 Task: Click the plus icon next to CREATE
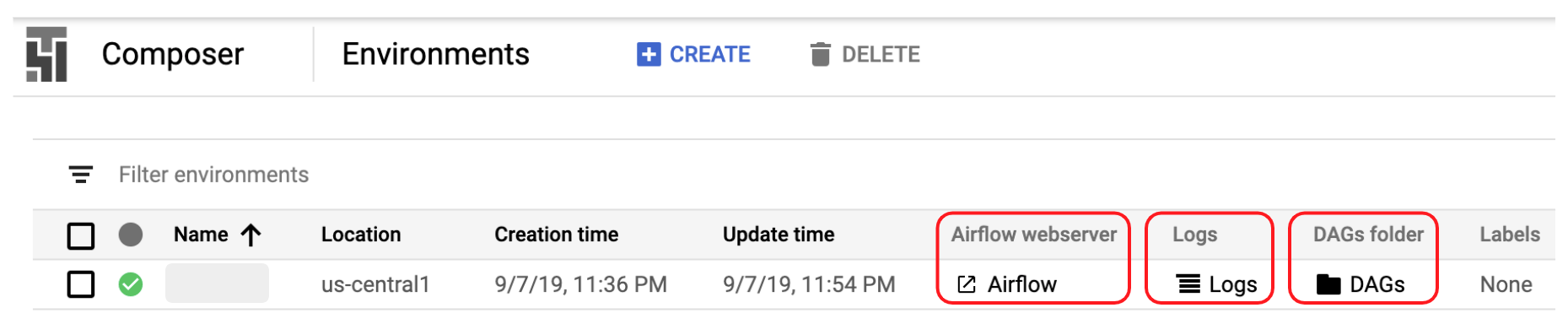649,55
